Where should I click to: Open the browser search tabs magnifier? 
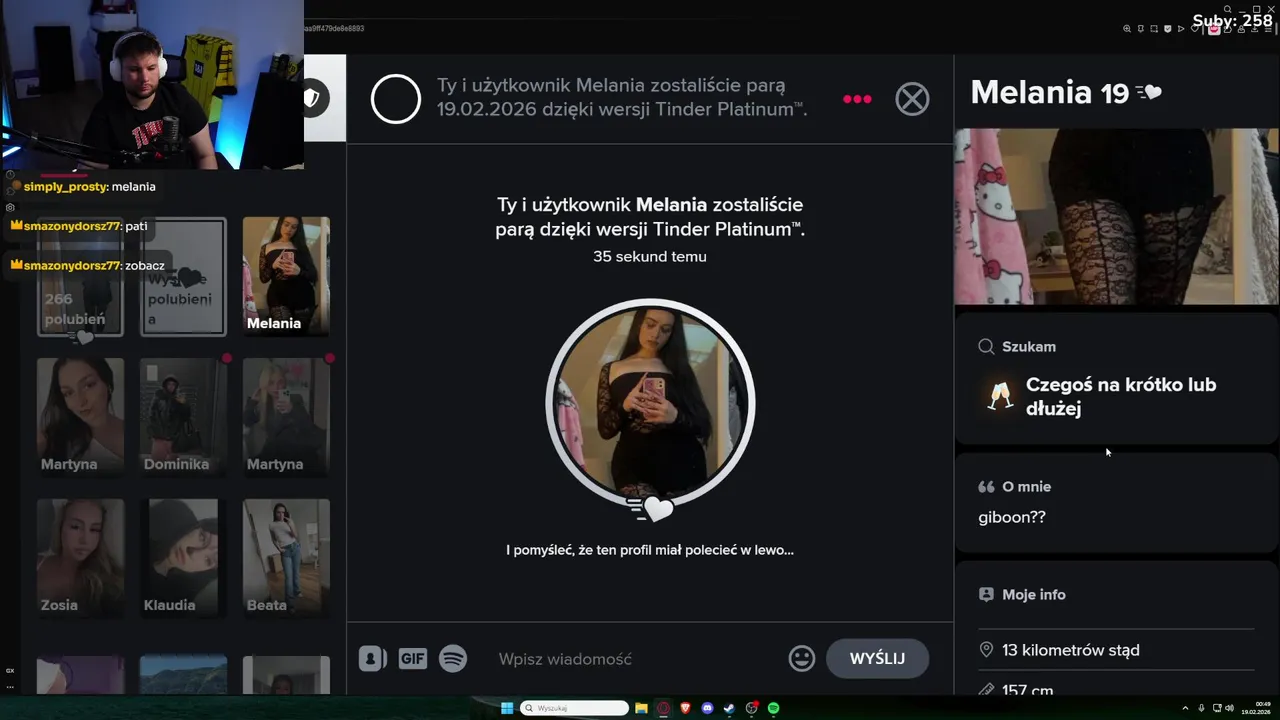tap(1227, 10)
